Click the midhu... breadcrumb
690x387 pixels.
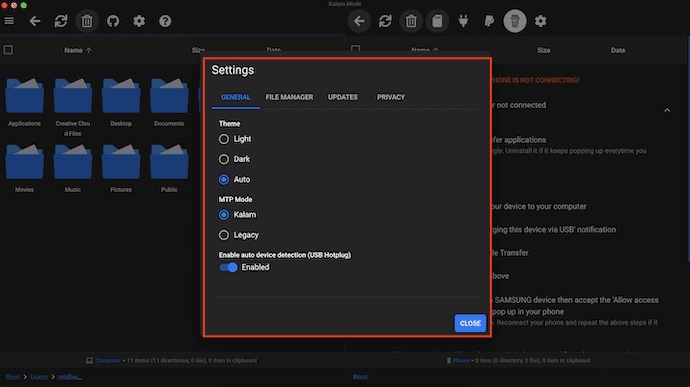point(70,377)
